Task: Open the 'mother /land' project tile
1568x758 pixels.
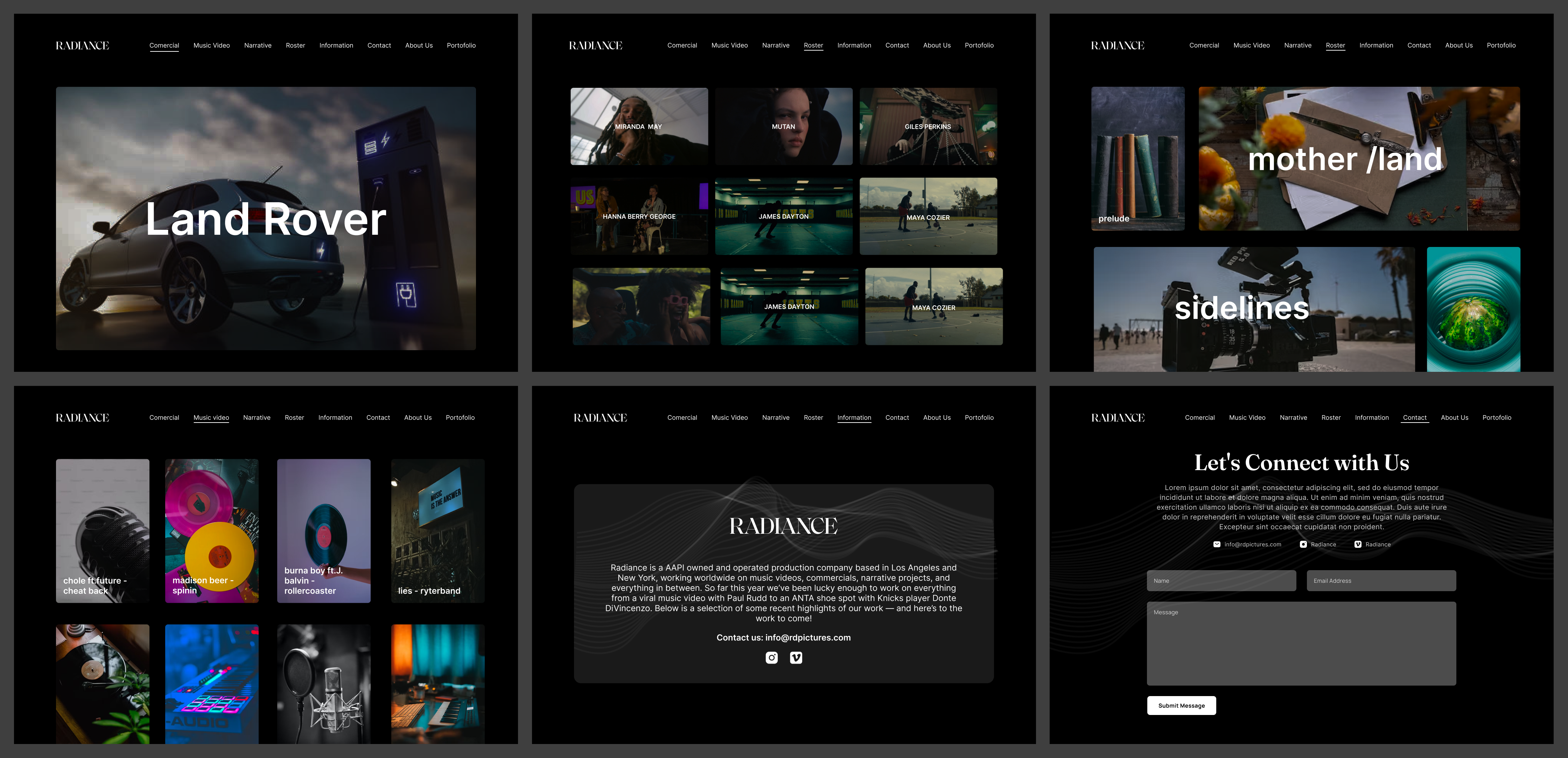Action: click(1359, 159)
